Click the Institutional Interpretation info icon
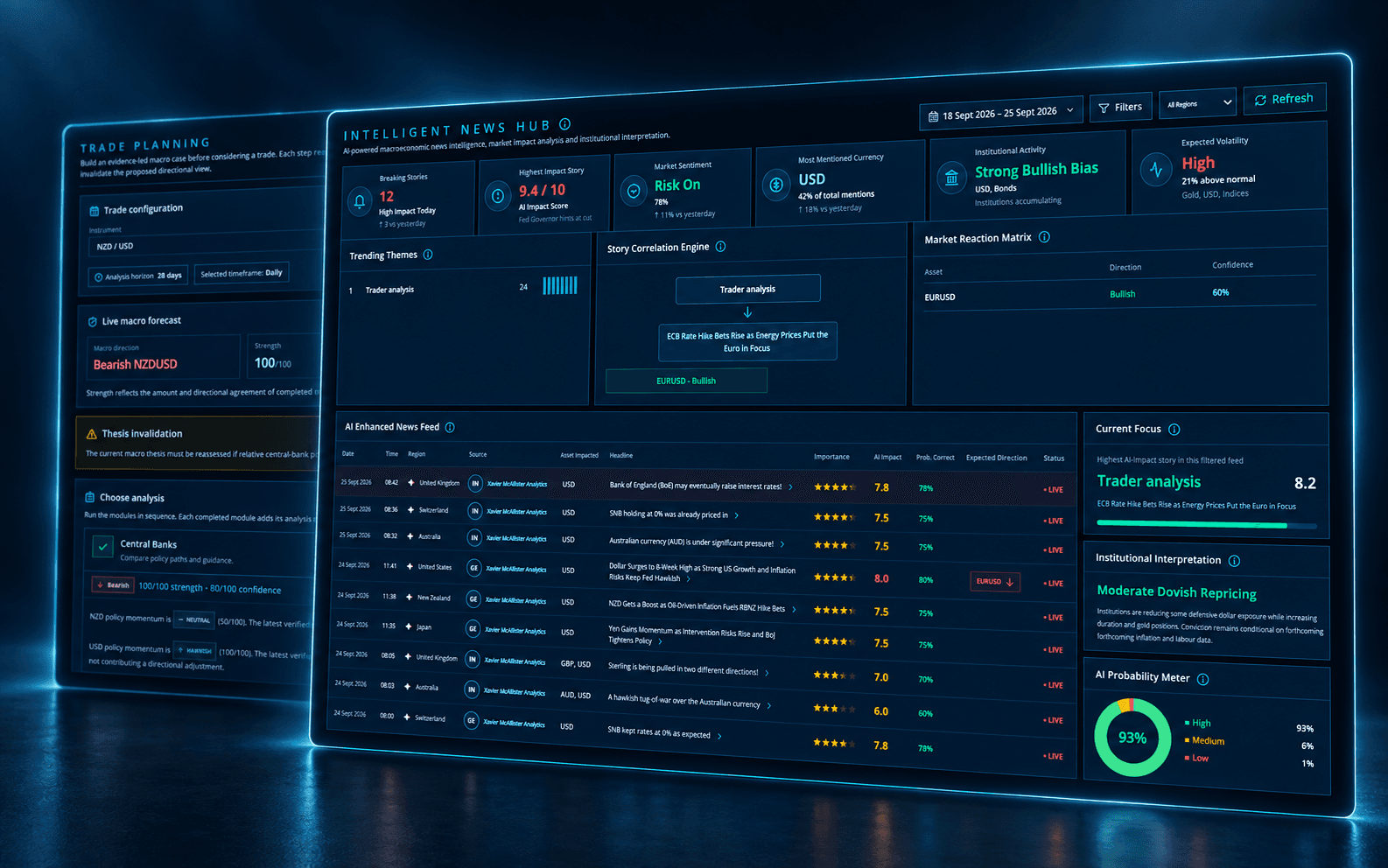Screen dimensions: 1388x868 pos(1234,561)
